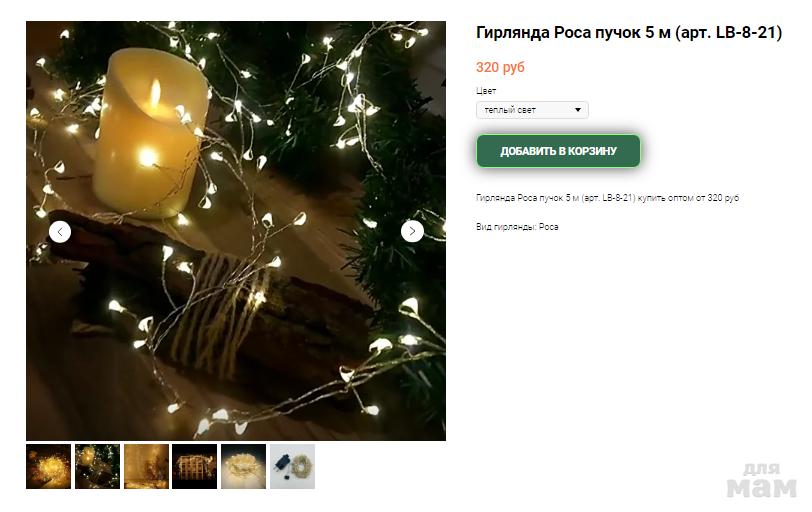Click the для мам watermark logo

[761, 480]
